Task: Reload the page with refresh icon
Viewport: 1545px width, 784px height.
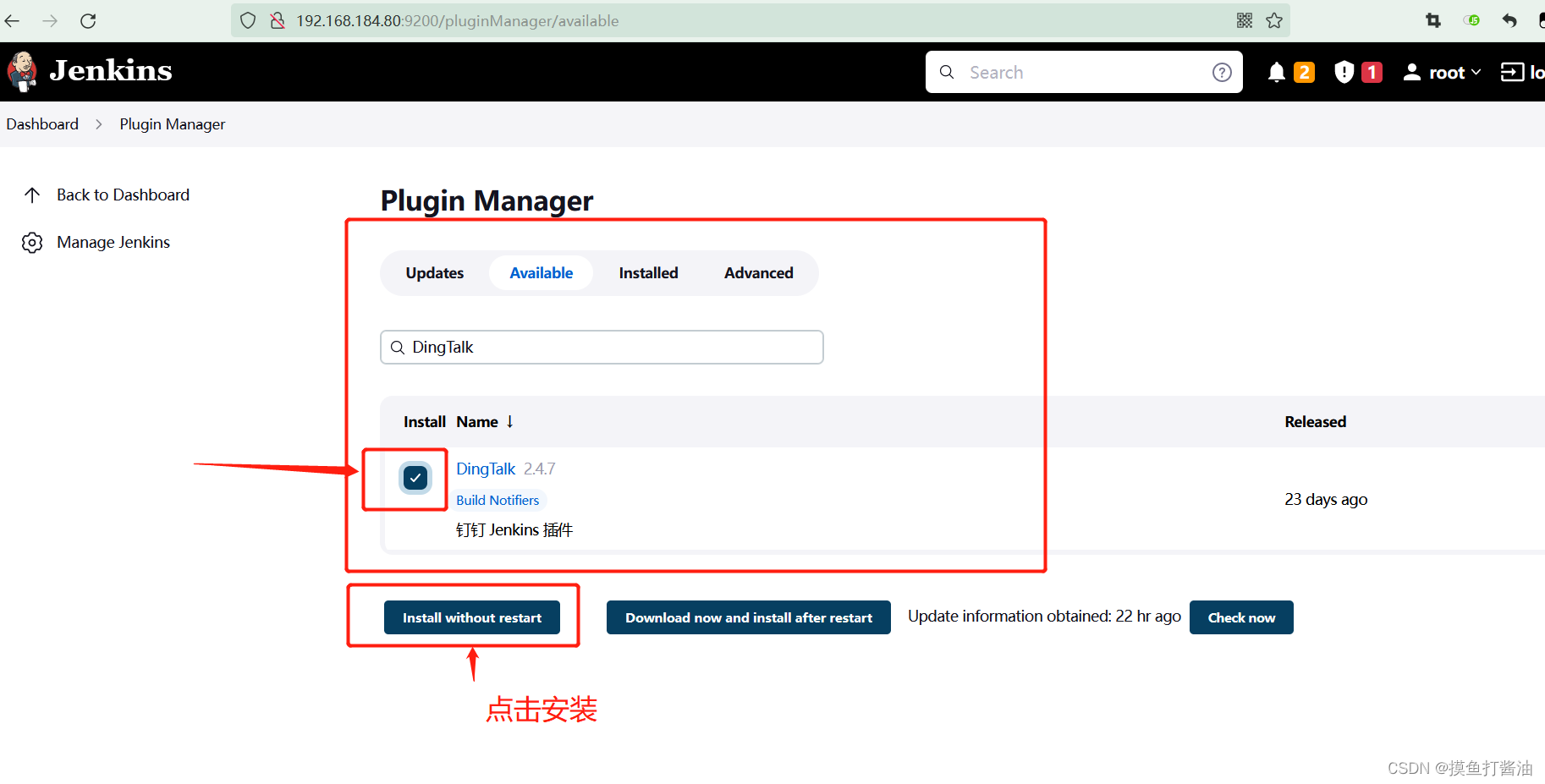Action: [x=88, y=21]
